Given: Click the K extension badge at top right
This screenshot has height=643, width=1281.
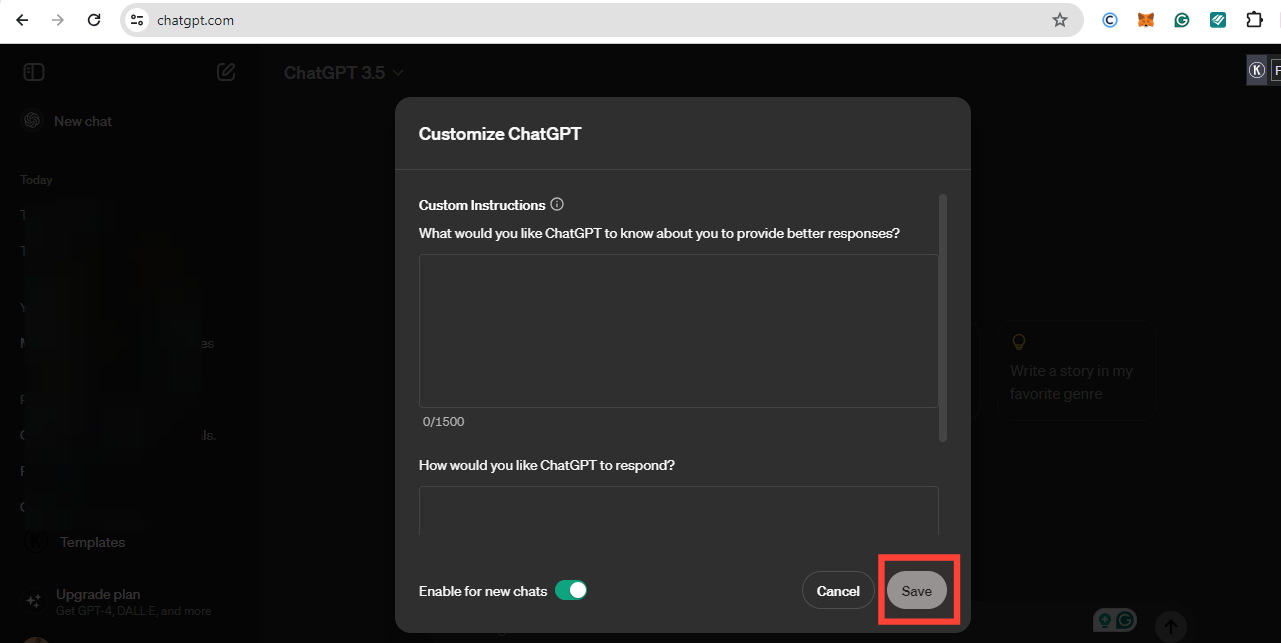Looking at the screenshot, I should click(1257, 70).
